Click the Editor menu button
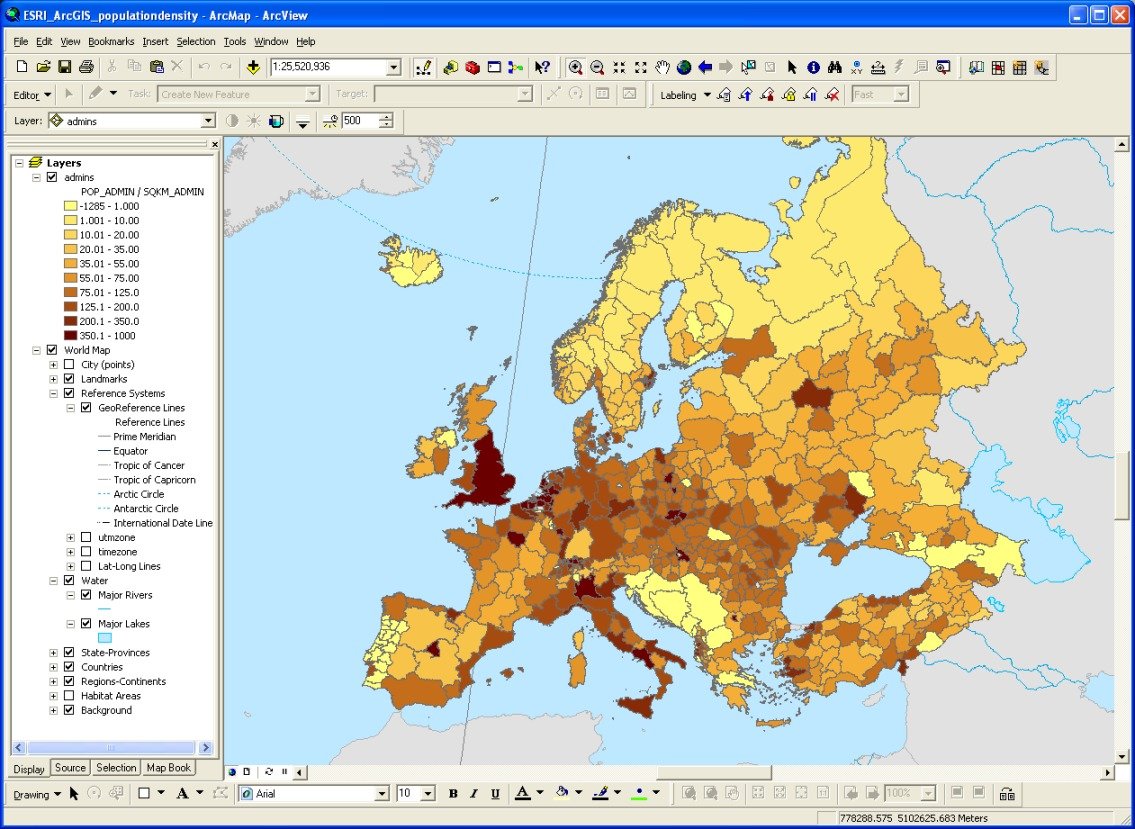 pos(32,95)
